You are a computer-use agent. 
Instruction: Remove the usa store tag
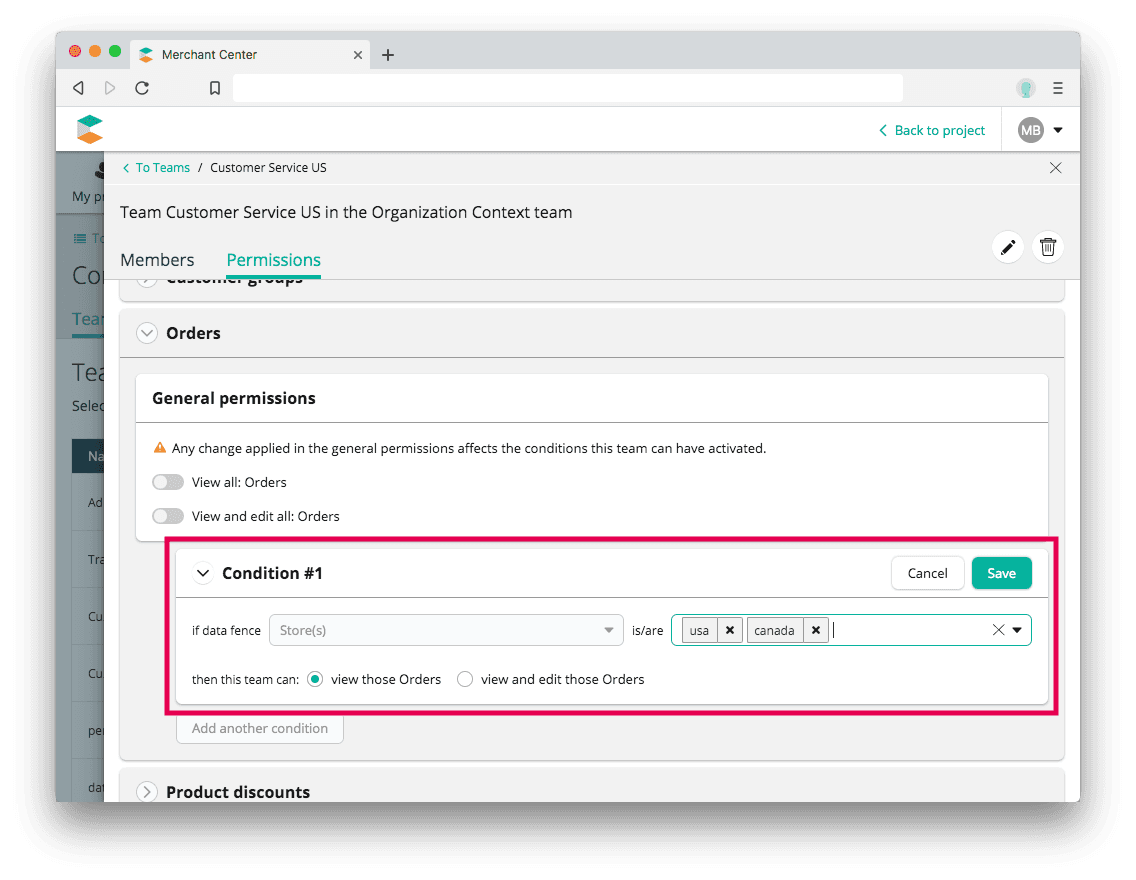[x=730, y=630]
